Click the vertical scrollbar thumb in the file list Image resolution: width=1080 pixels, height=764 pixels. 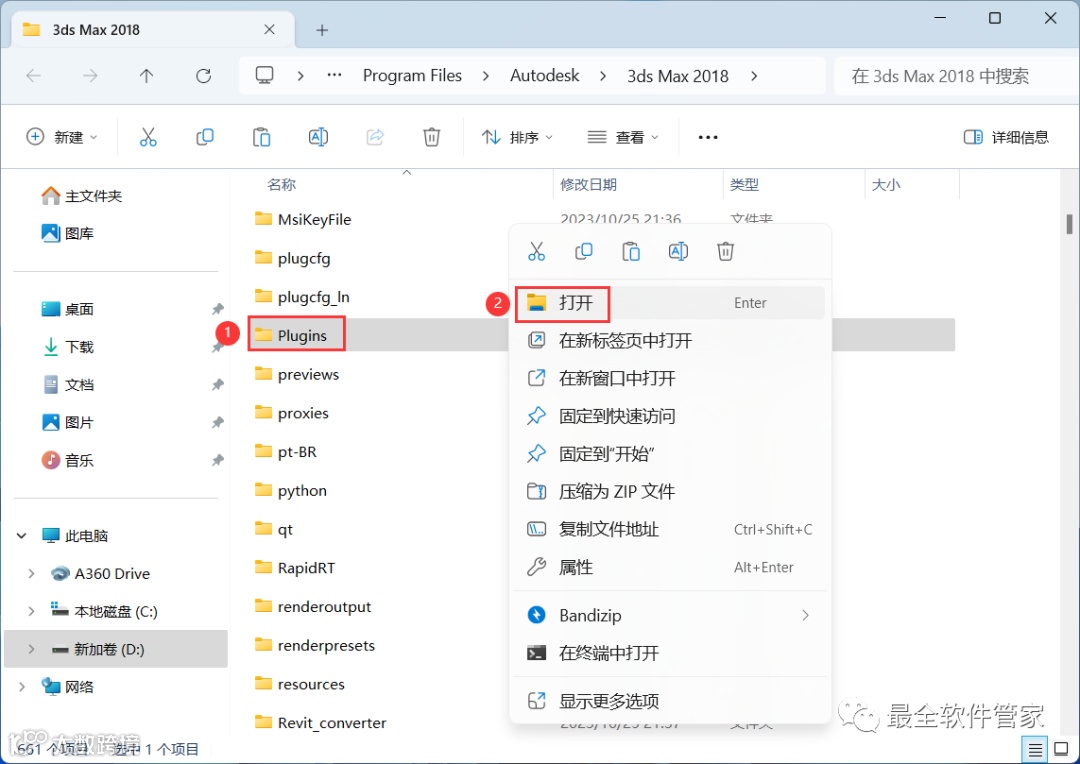1069,224
